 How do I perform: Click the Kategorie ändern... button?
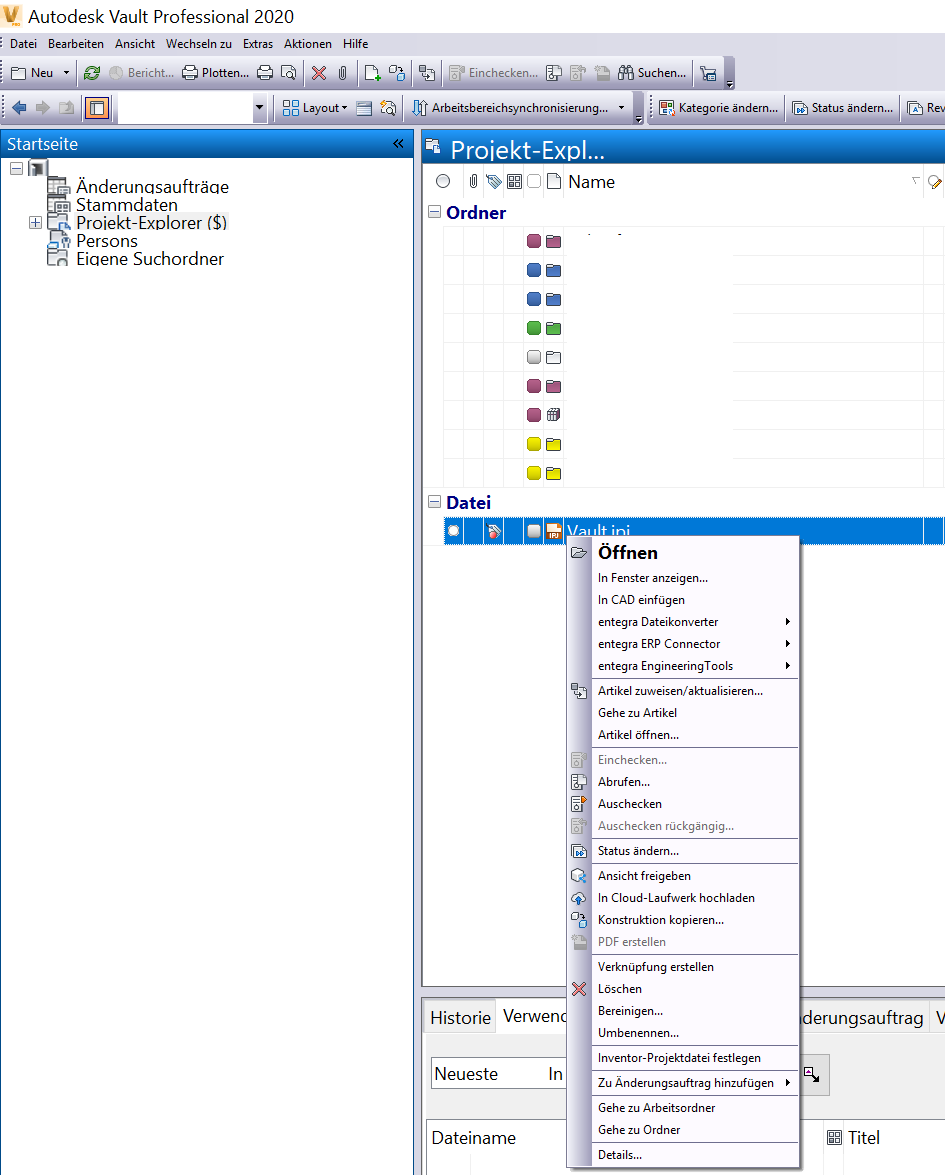pyautogui.click(x=719, y=108)
